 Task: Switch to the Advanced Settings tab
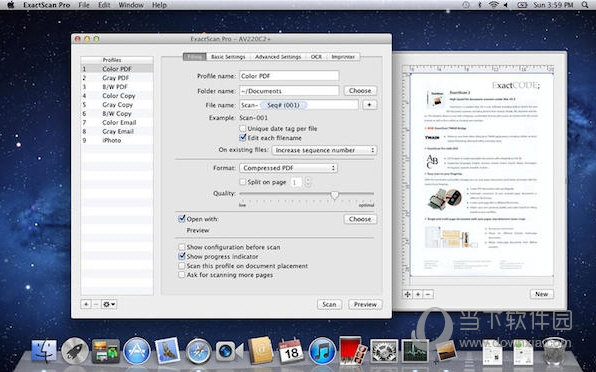[x=278, y=57]
